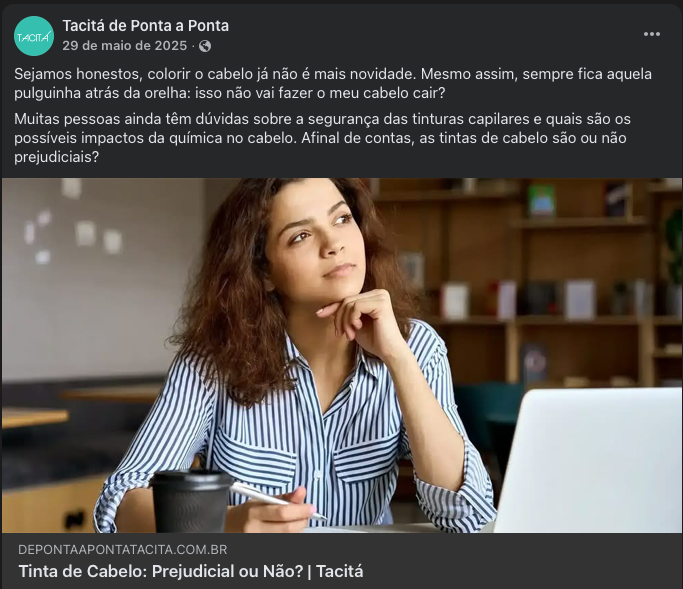Open the post date 29 de maio de 2025

pos(125,46)
